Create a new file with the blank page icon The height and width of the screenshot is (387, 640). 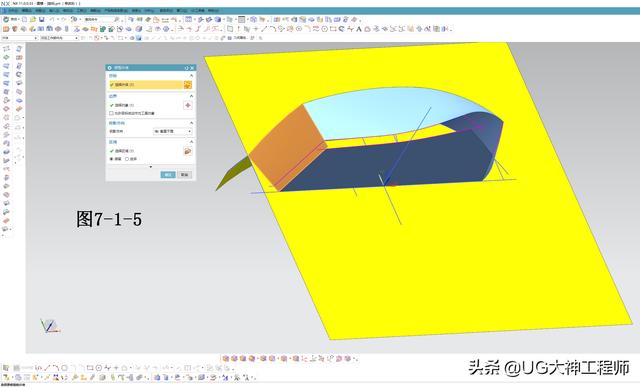24,19
